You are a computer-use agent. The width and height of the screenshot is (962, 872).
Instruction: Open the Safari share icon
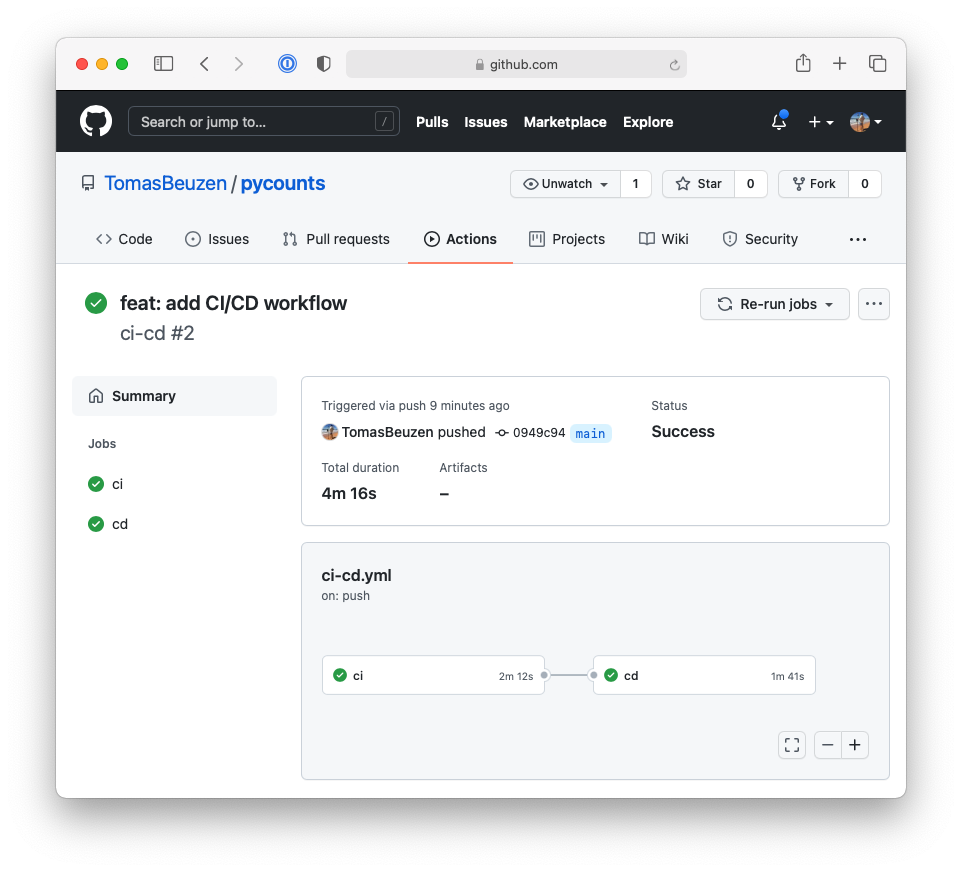coord(803,63)
